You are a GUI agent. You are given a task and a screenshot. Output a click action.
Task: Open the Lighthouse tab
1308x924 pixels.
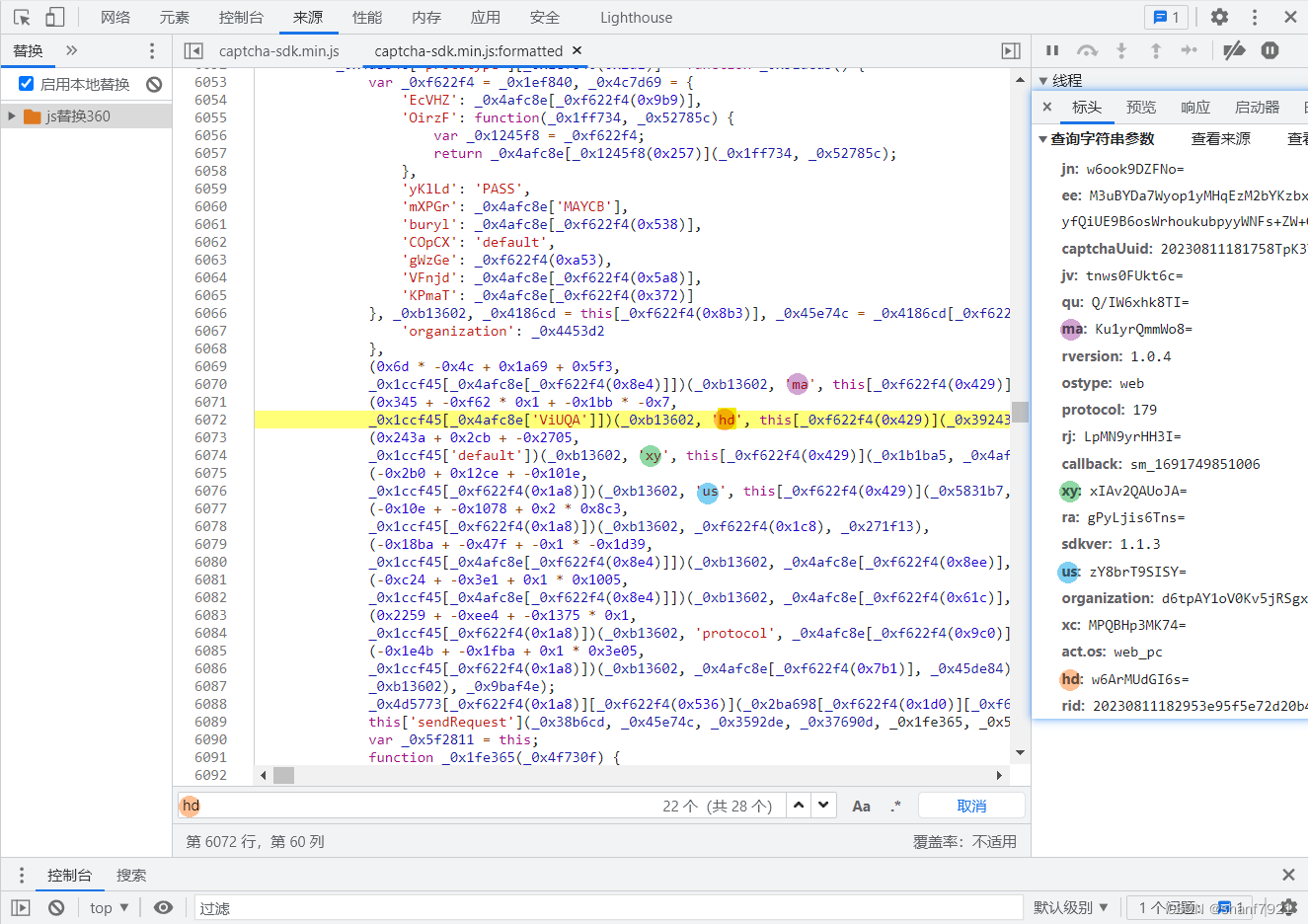(636, 18)
